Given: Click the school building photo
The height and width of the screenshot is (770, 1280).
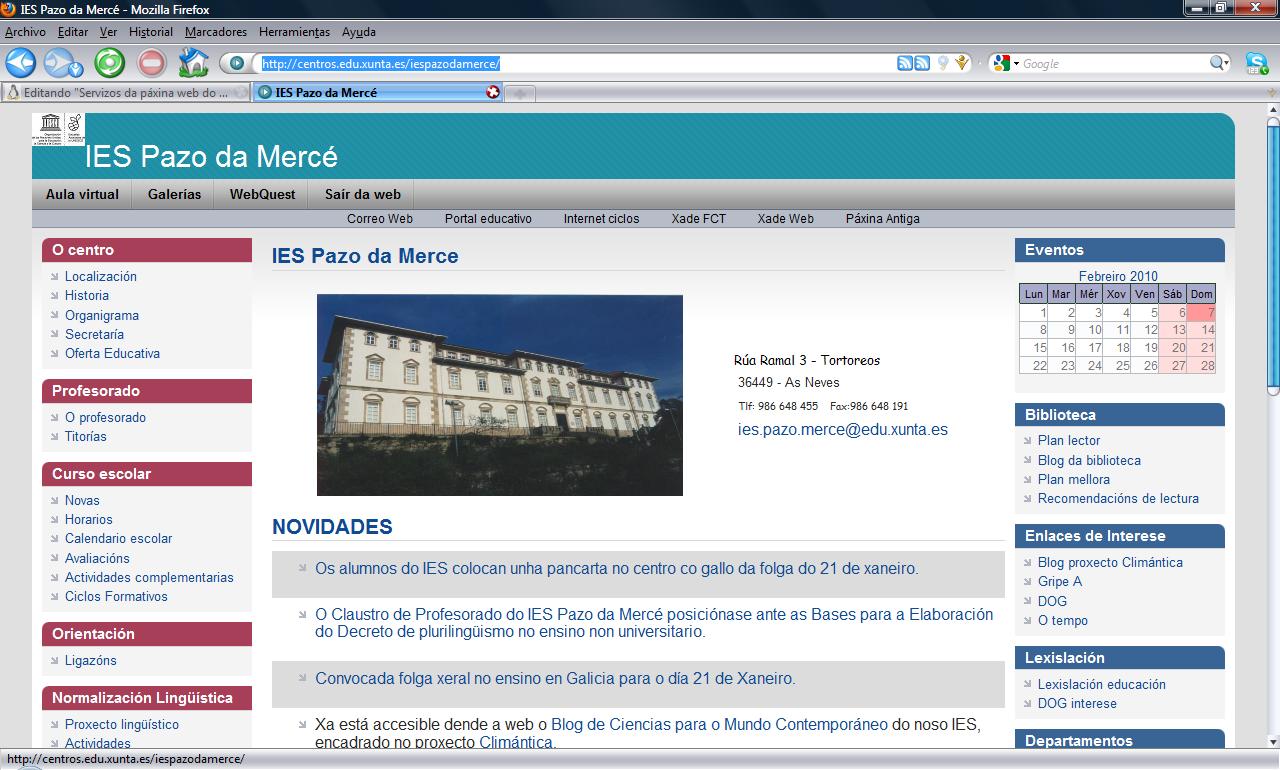Looking at the screenshot, I should tap(499, 395).
